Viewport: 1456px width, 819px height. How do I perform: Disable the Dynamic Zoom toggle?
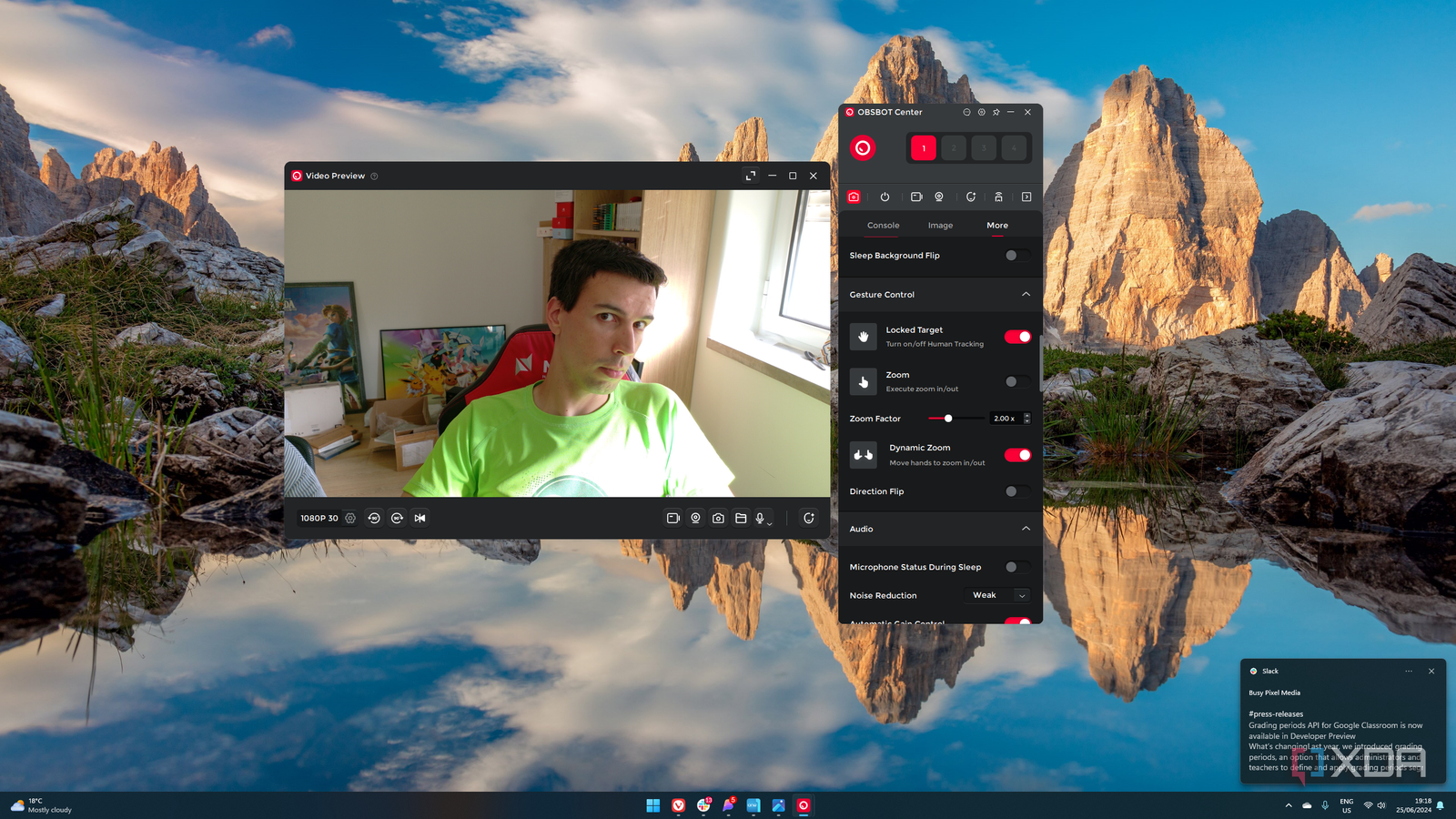pyautogui.click(x=1017, y=455)
